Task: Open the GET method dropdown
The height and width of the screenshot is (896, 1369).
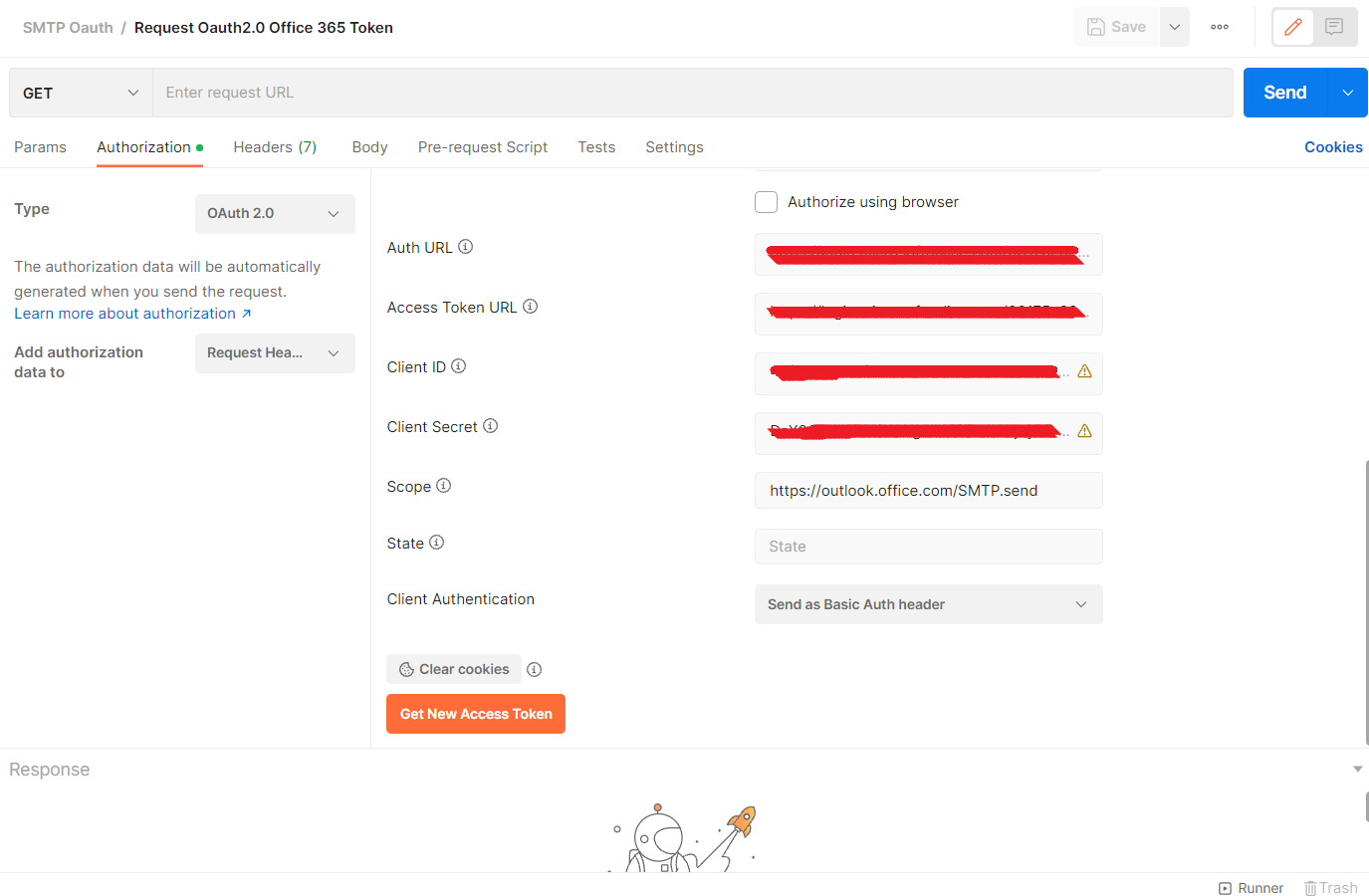Action: coord(81,93)
